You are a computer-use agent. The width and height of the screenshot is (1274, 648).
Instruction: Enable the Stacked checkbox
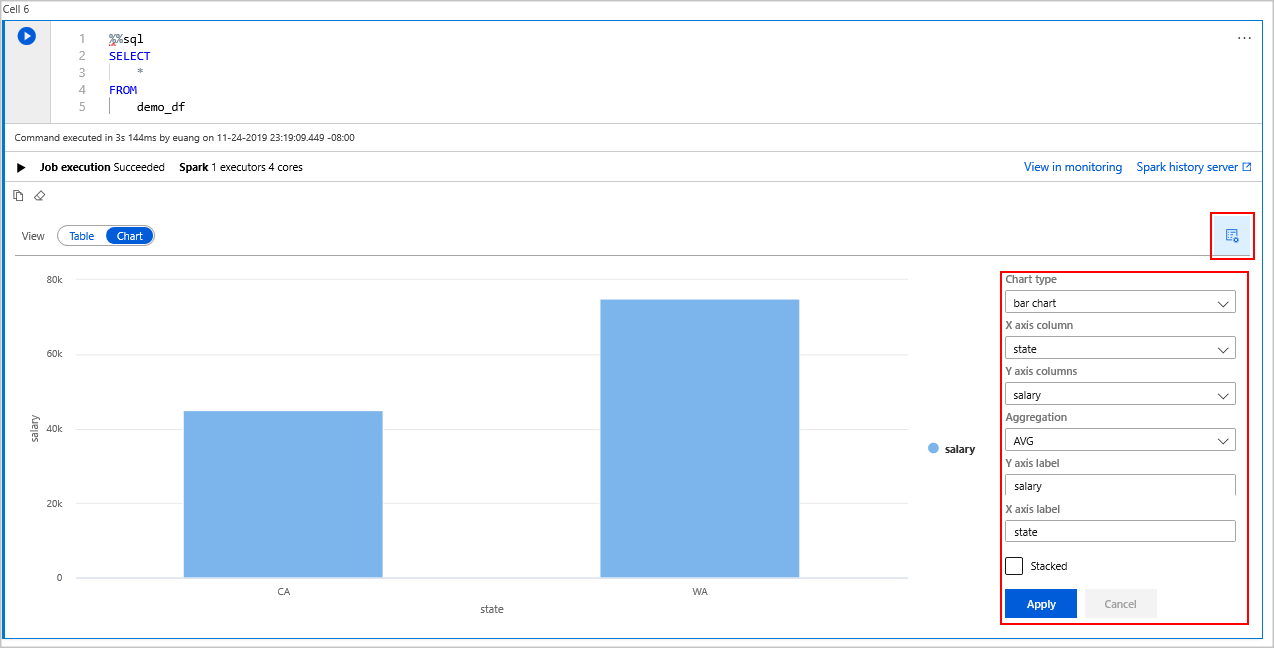[1013, 565]
